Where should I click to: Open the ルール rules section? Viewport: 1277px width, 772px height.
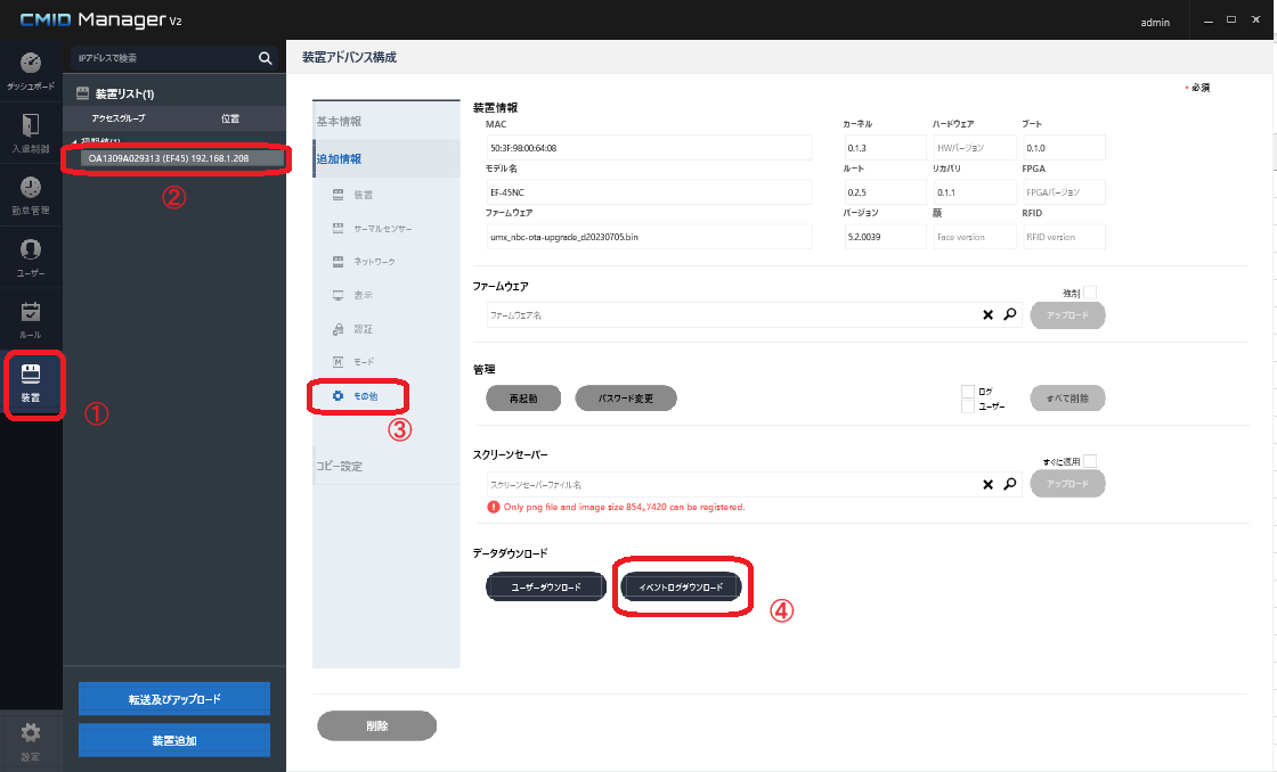(30, 319)
